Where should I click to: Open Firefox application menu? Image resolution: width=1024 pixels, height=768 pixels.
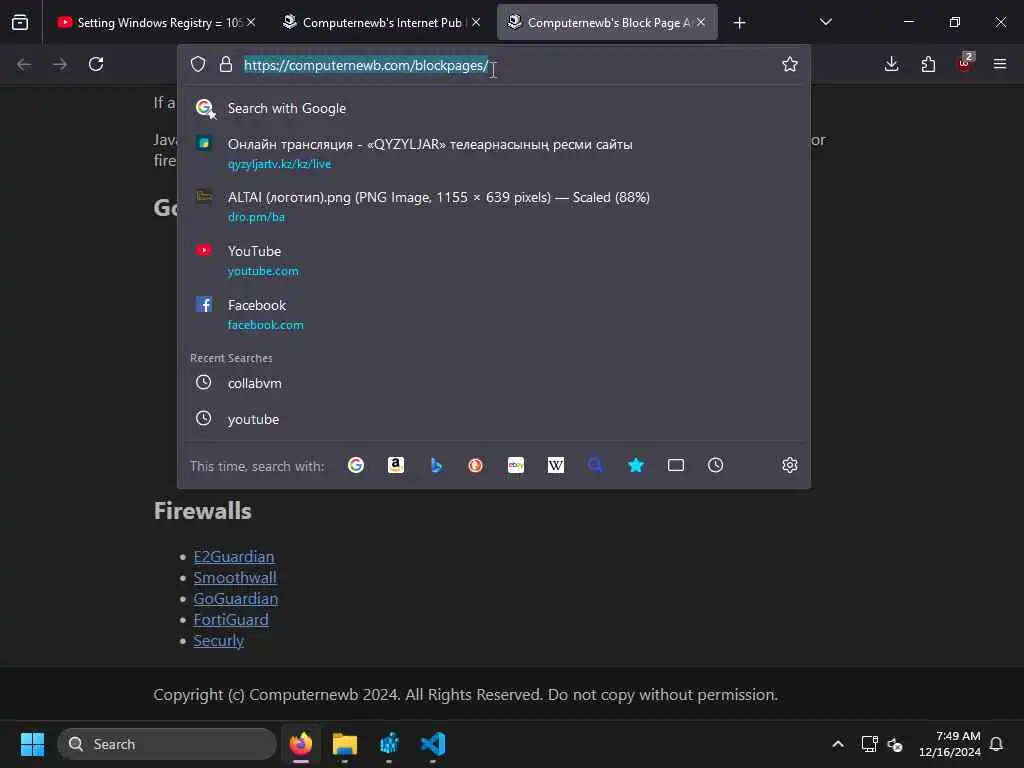[x=1000, y=64]
